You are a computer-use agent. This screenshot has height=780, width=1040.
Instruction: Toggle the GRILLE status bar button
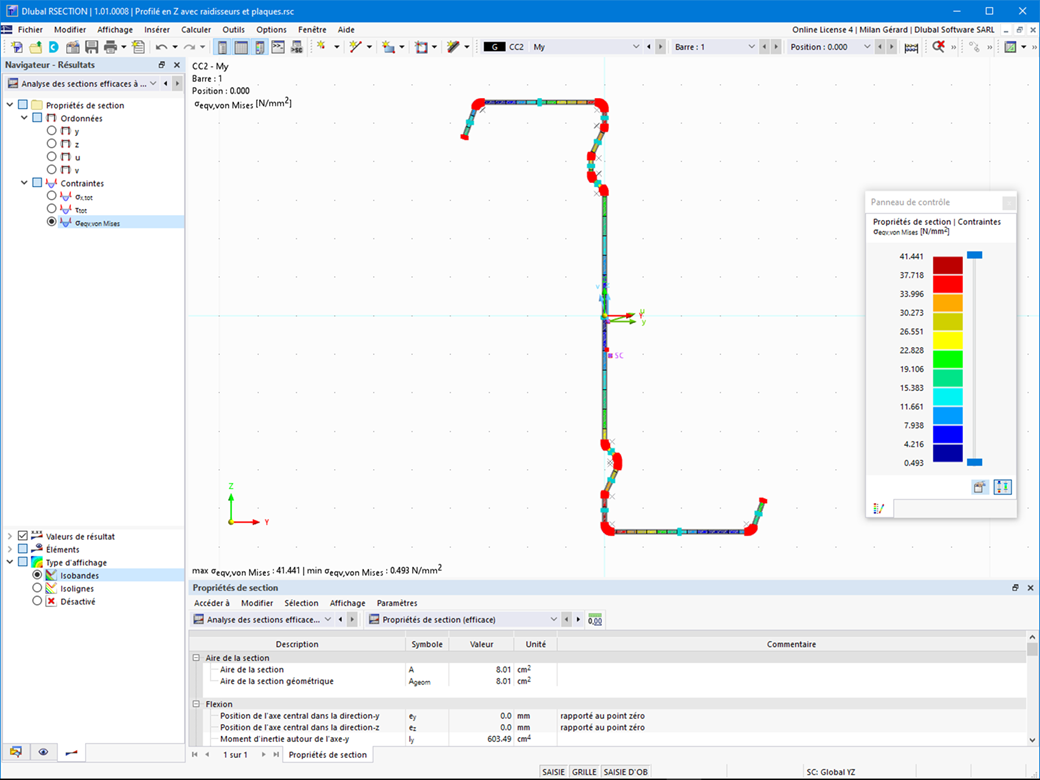[x=584, y=772]
